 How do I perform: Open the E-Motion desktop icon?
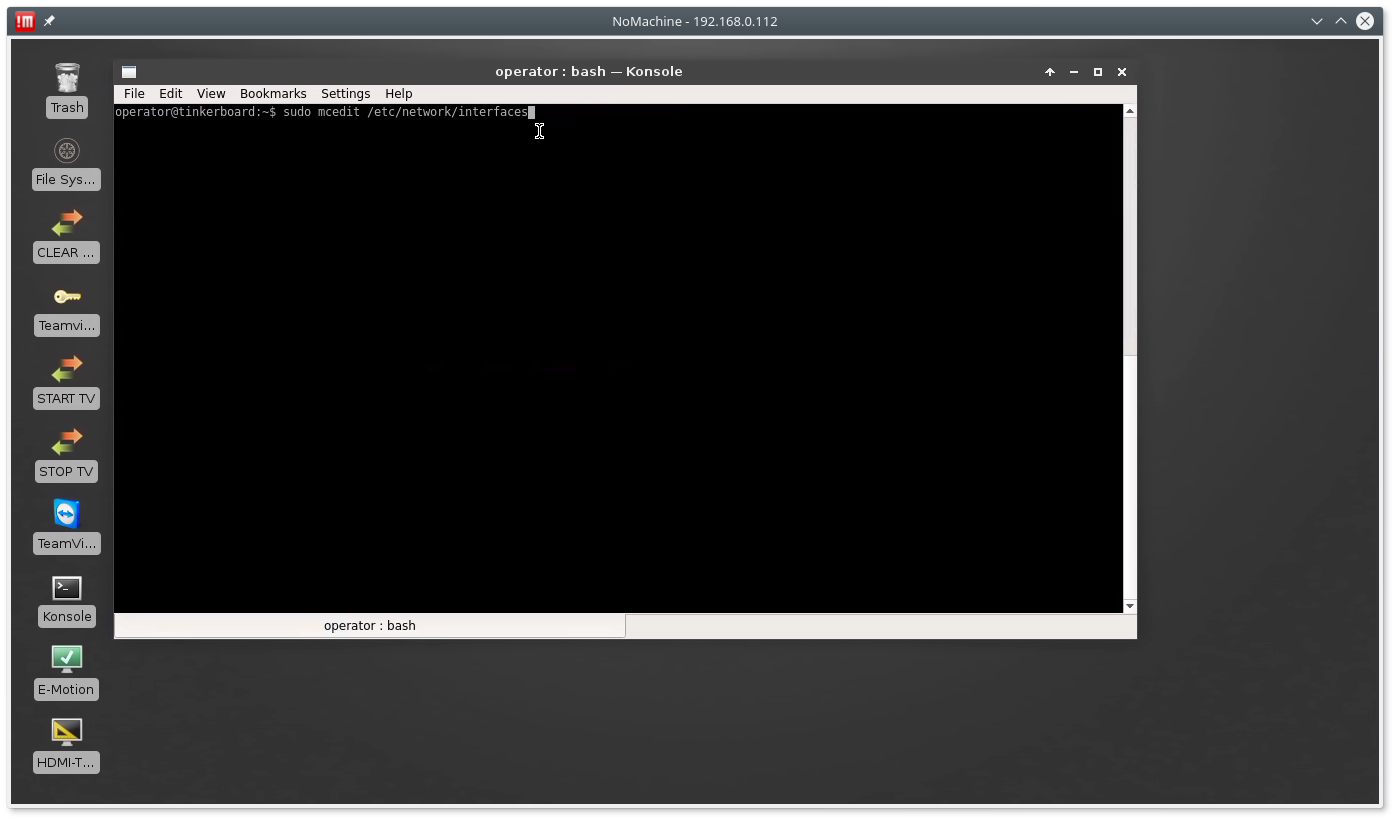[x=67, y=660]
